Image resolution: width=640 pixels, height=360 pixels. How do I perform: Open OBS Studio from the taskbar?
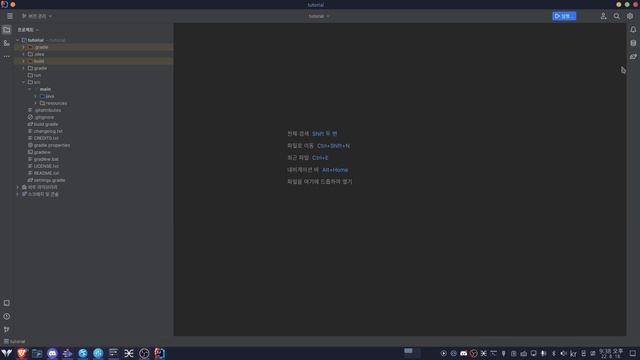[x=144, y=353]
